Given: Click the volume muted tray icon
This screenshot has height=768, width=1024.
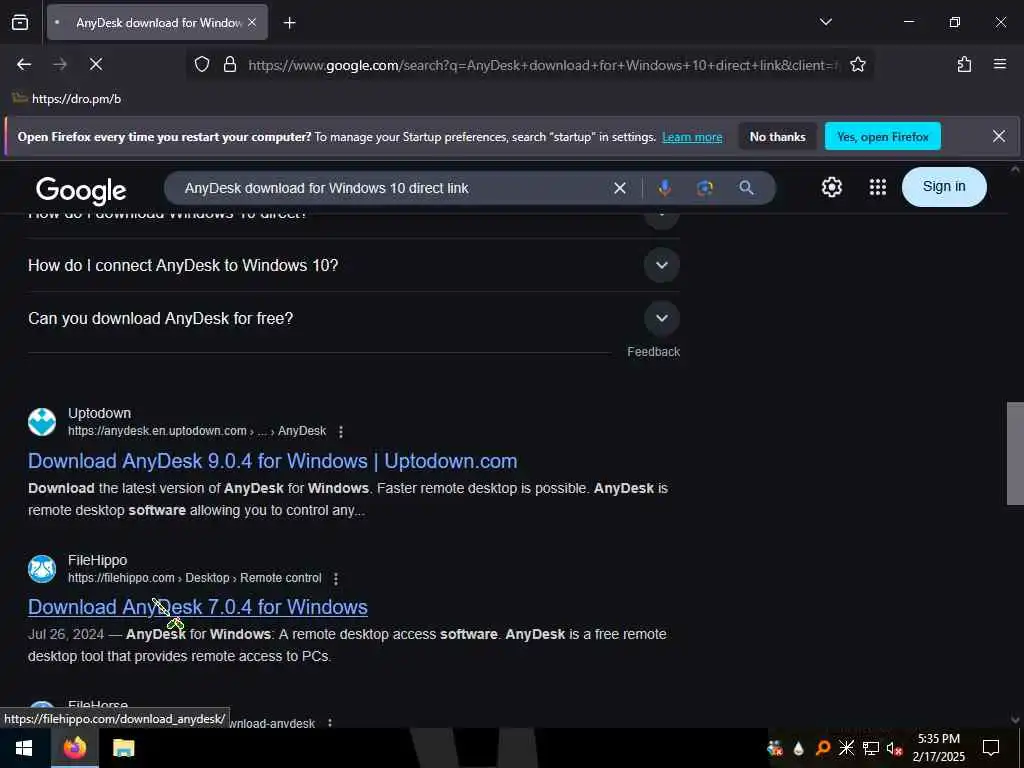Looking at the screenshot, I should (895, 748).
